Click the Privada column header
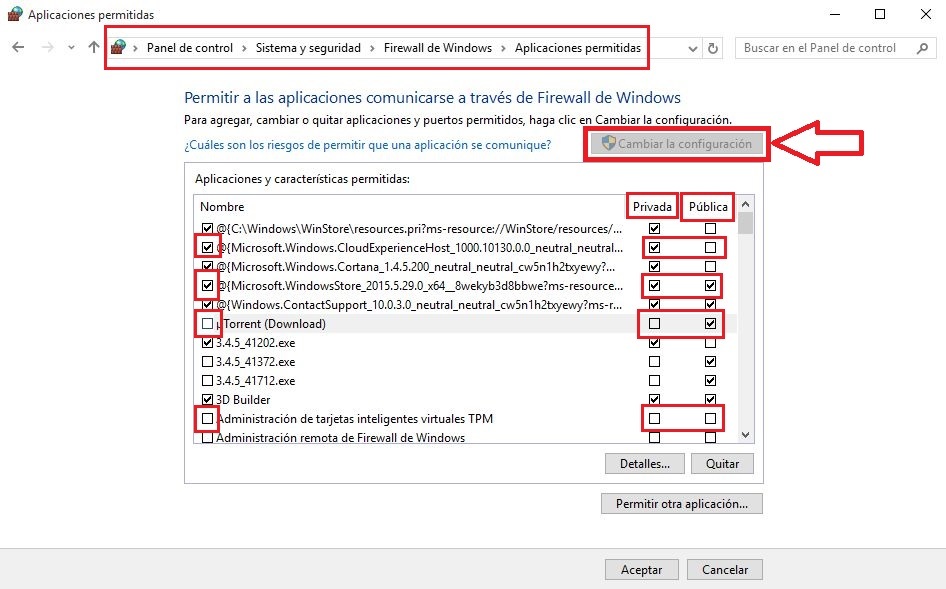Screen dimensions: 946x589 tap(652, 206)
